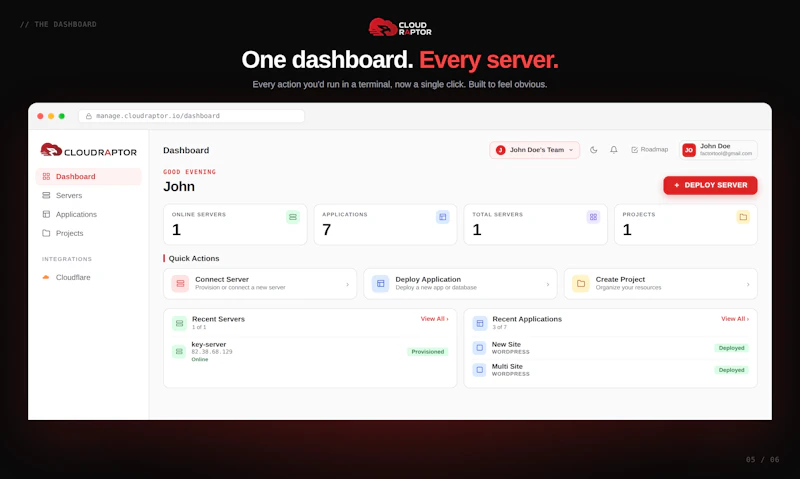Open the Roadmap link
Screen dimensions: 800x479
[649, 149]
